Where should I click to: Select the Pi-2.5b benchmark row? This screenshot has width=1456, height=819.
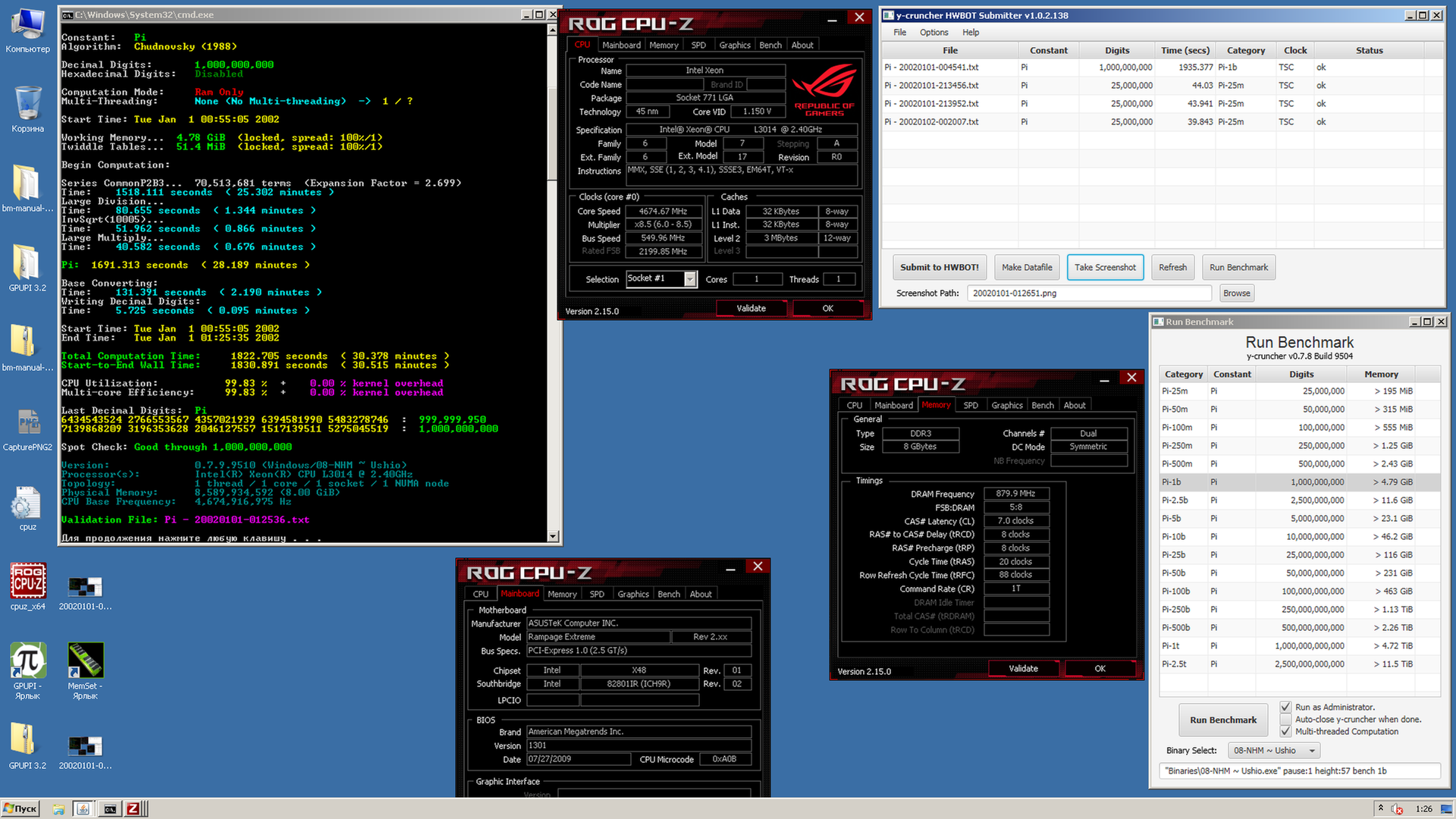(x=1300, y=500)
